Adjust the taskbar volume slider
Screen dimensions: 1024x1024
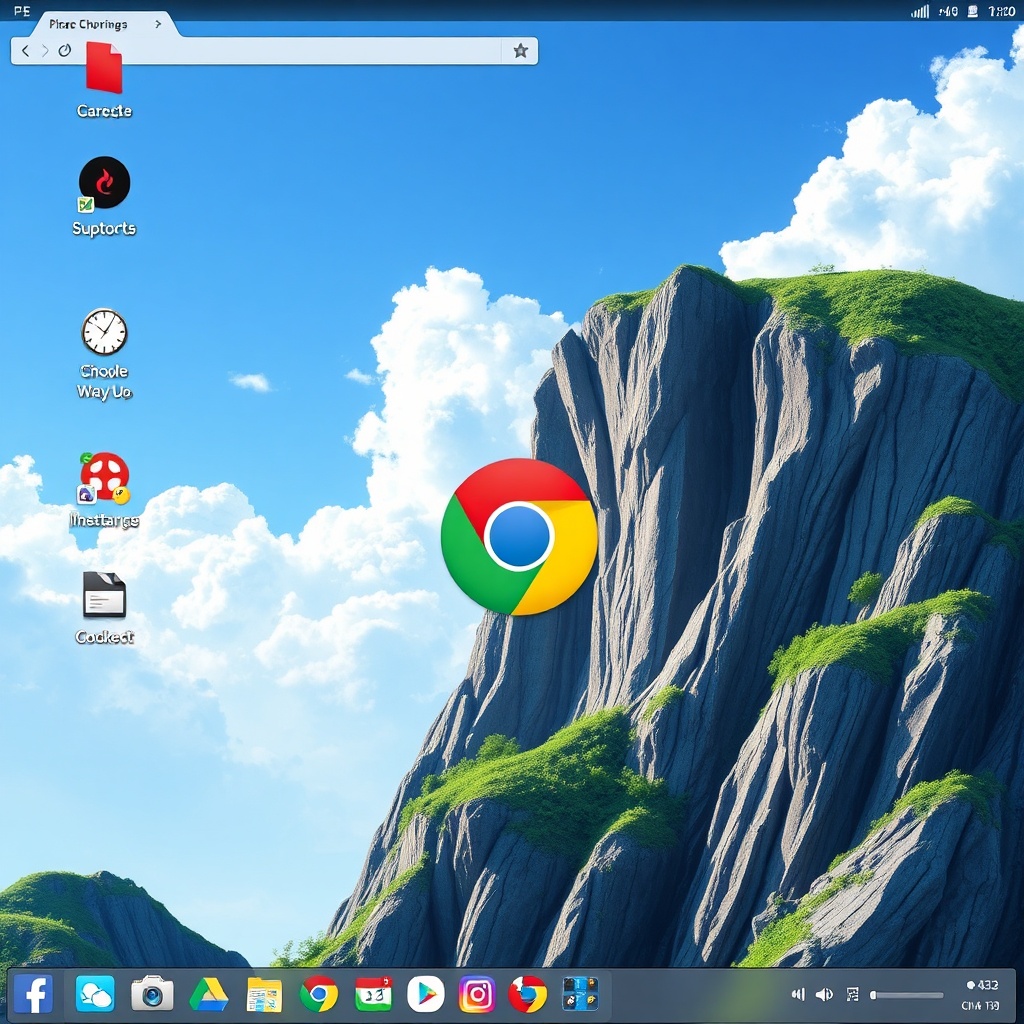point(906,995)
